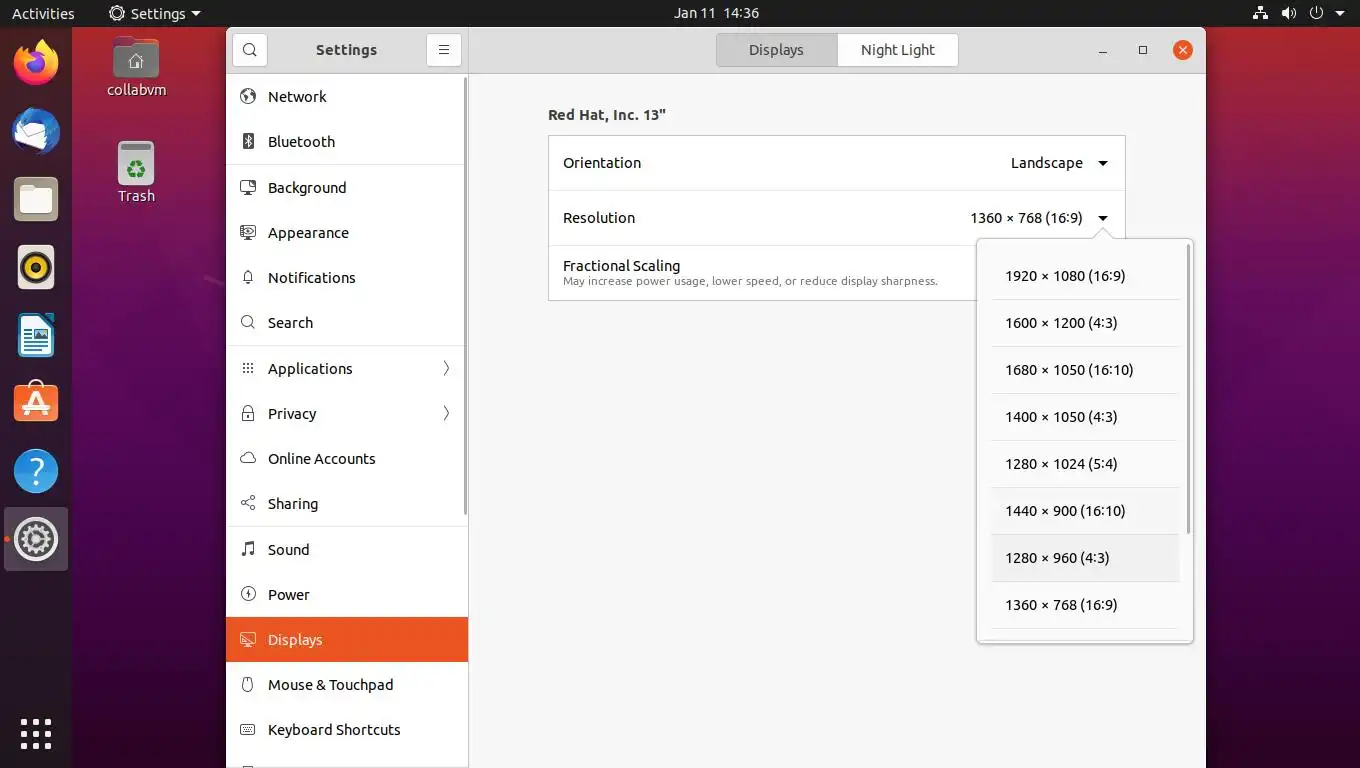Click the Bluetooth icon in sidebar

(x=248, y=142)
